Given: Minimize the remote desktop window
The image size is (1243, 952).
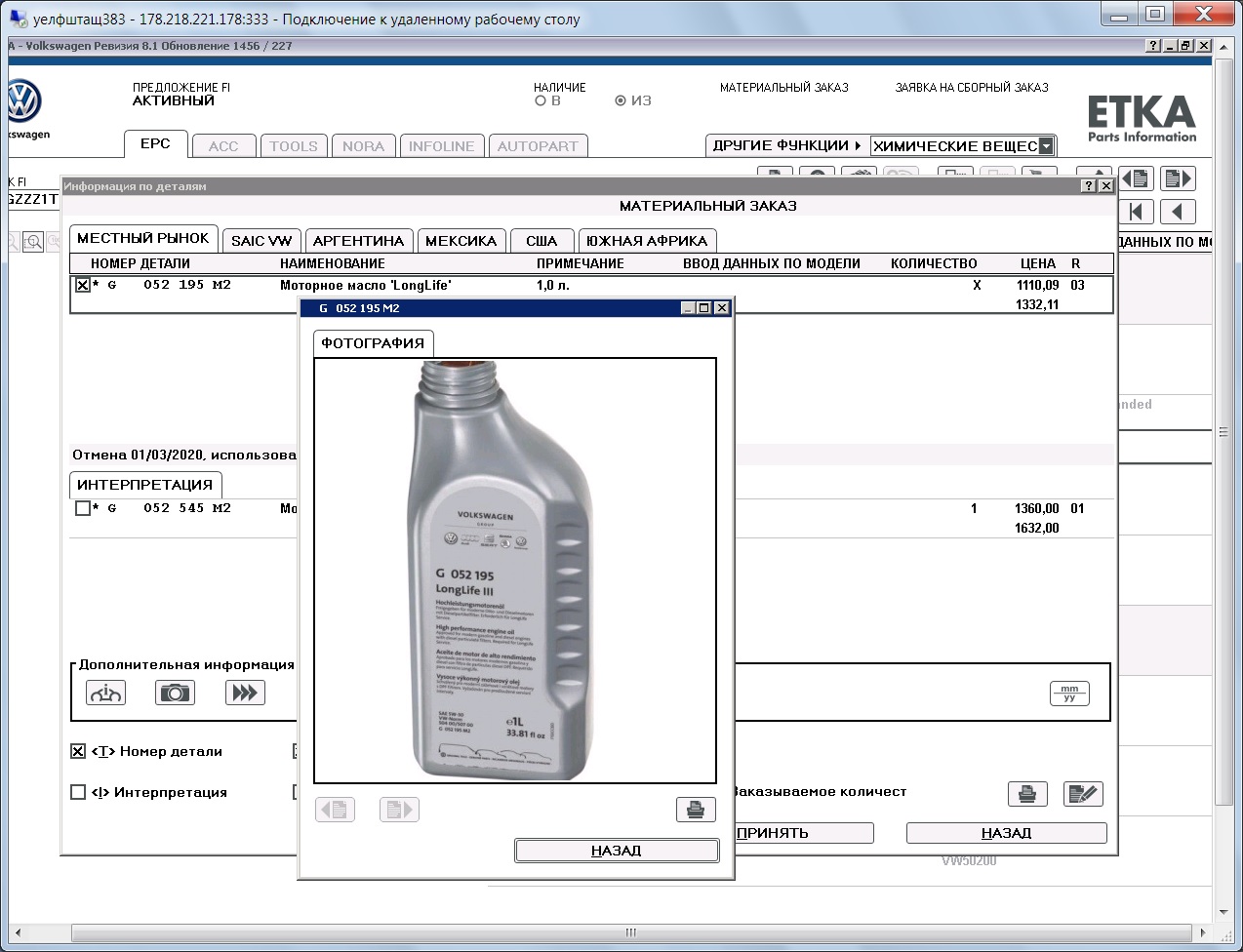Looking at the screenshot, I should [x=1119, y=15].
